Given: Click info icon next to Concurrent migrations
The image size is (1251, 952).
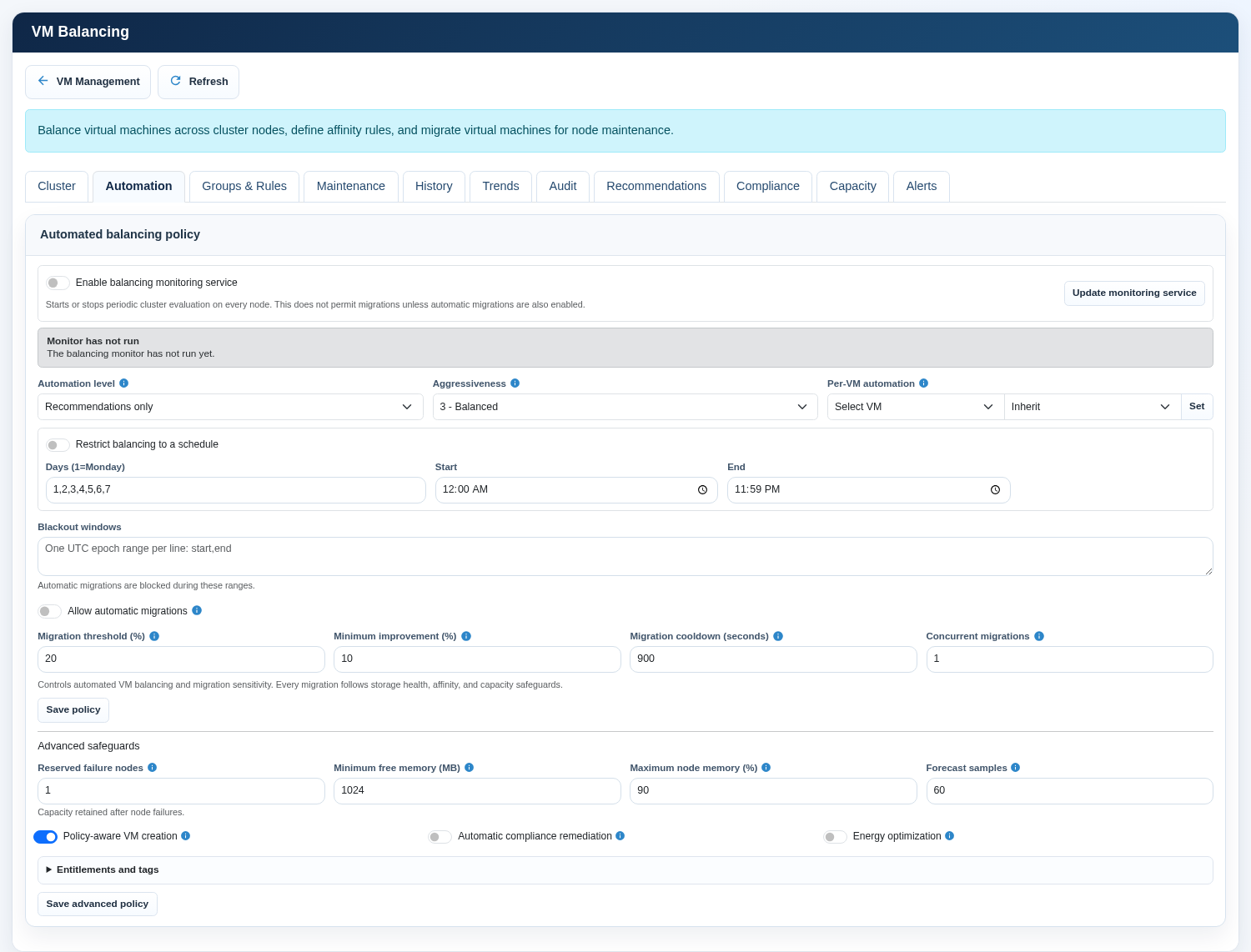Looking at the screenshot, I should (x=1039, y=636).
